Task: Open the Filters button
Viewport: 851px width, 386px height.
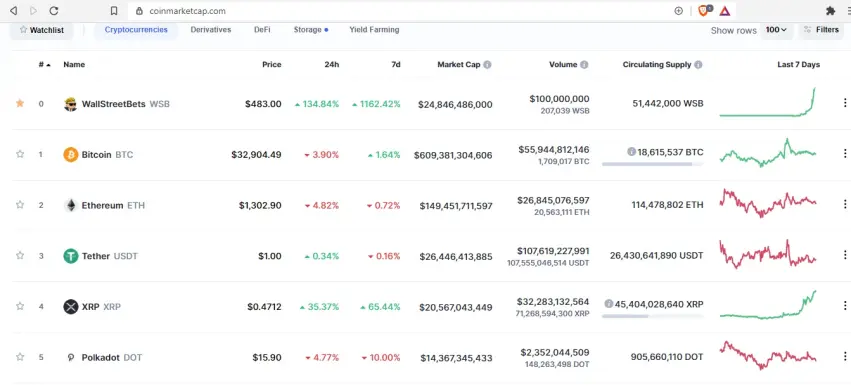Action: [821, 30]
